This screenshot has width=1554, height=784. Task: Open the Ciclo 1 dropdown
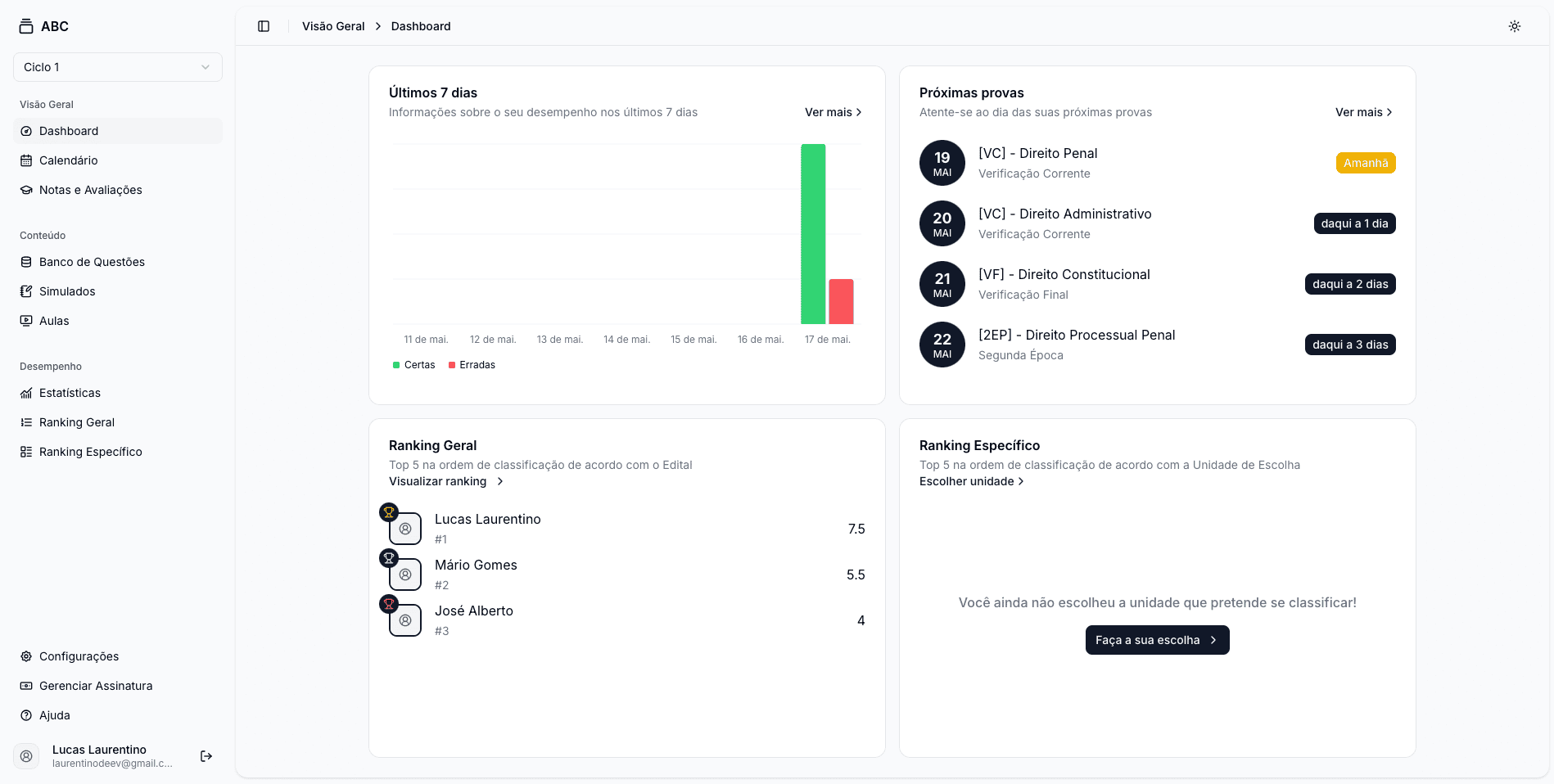point(118,67)
